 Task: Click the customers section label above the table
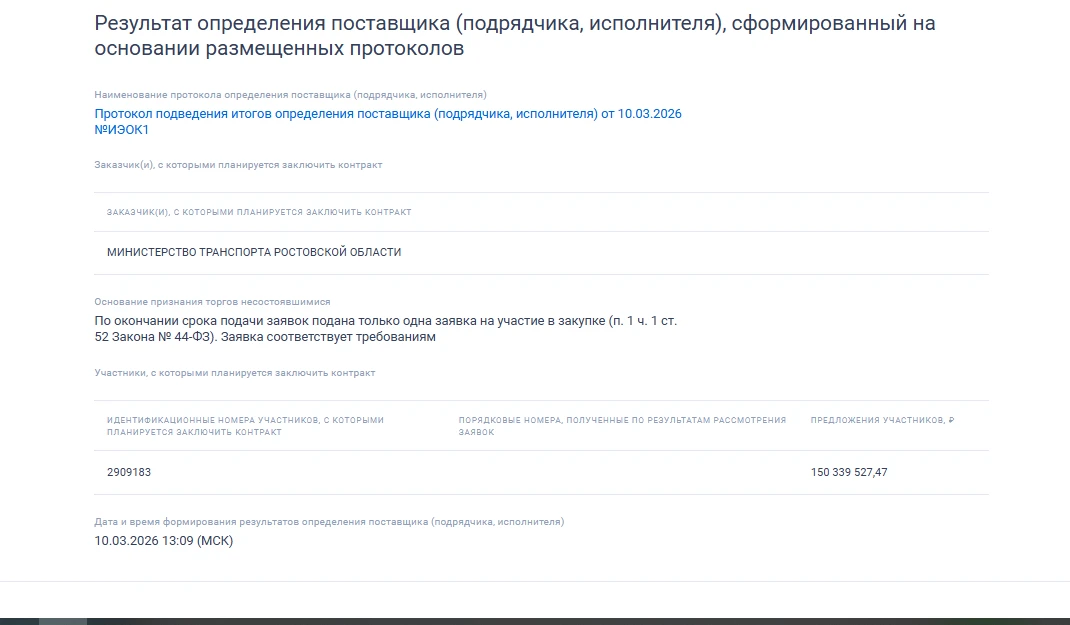238,165
